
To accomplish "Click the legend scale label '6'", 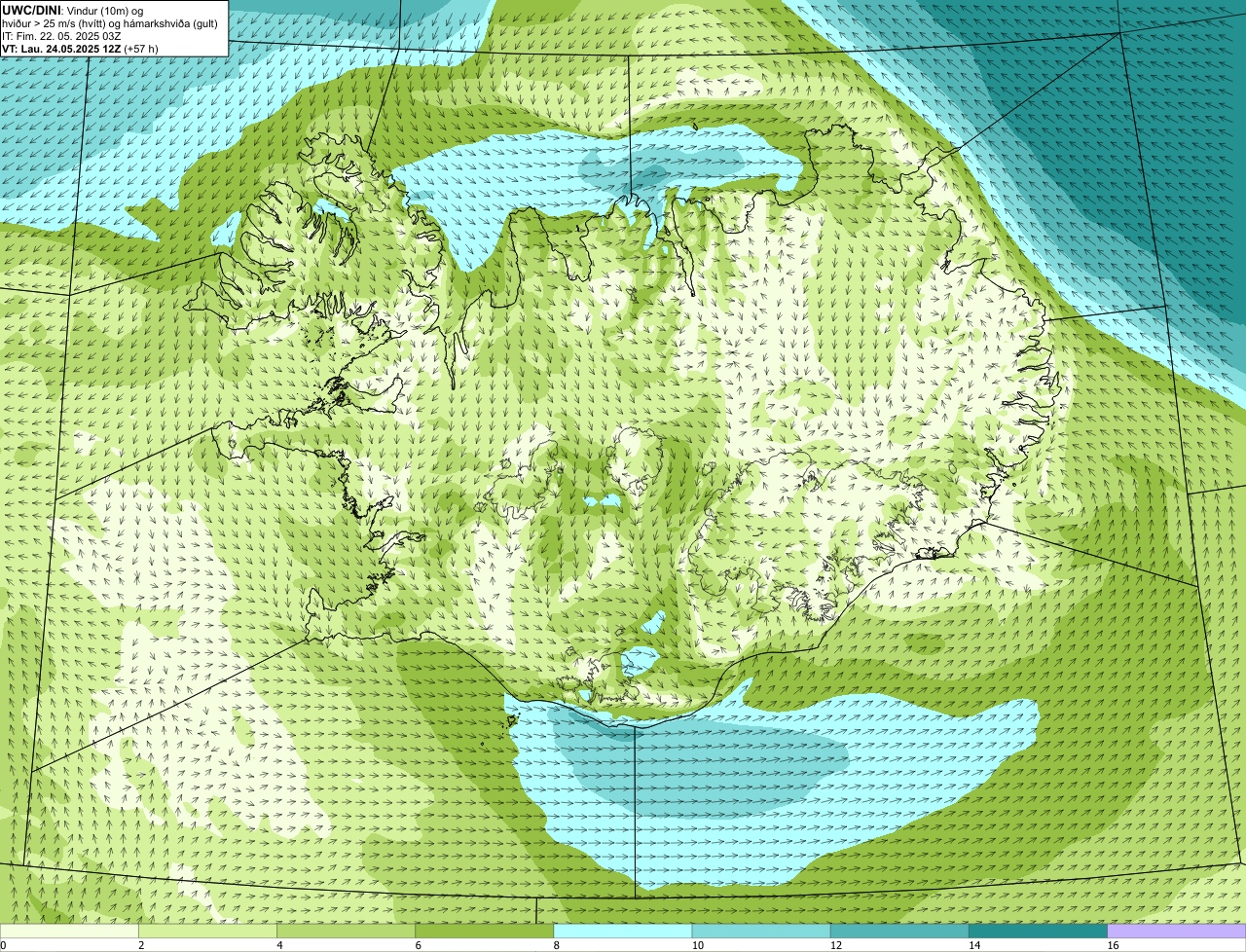I will (419, 945).
